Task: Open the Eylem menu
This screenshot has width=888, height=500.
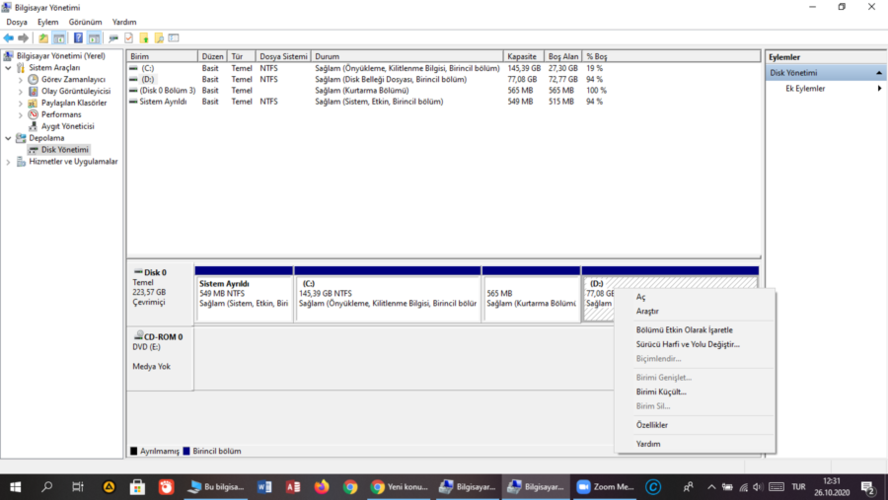Action: (48, 22)
